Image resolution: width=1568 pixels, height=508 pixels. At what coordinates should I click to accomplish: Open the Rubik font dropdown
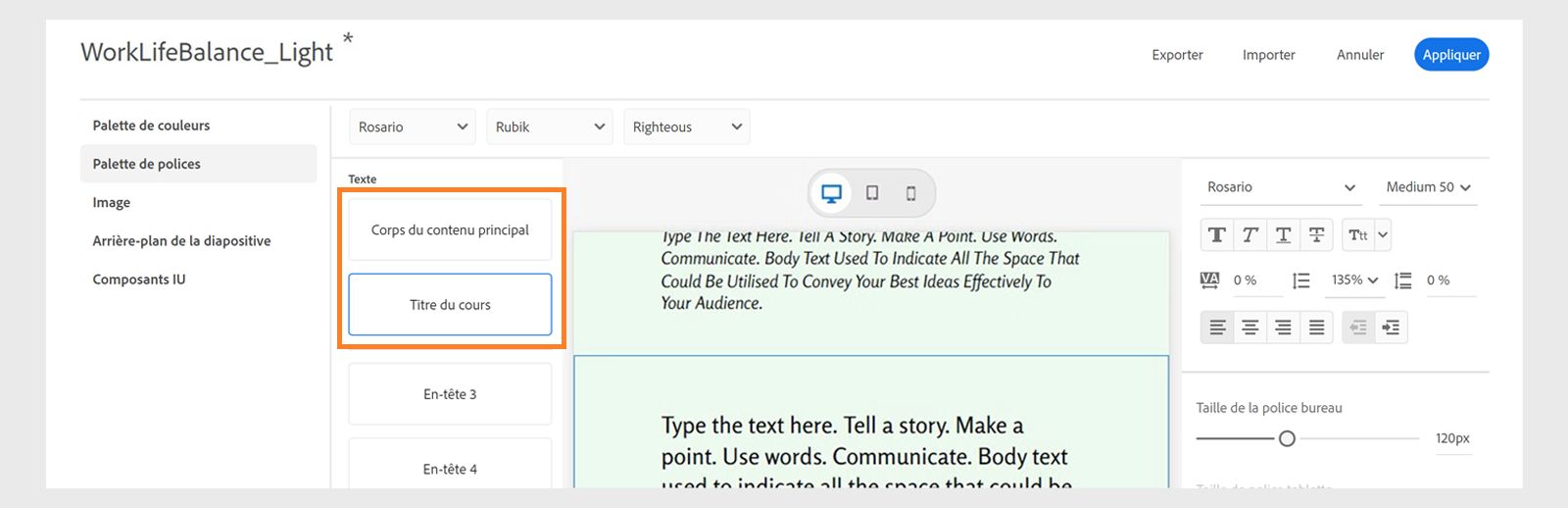549,127
